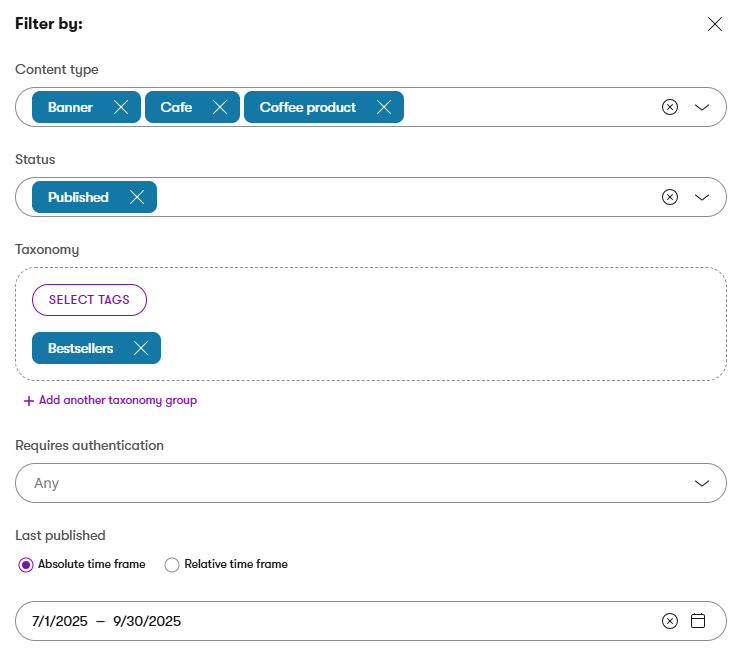Select Absolute time frame option
The width and height of the screenshot is (742, 655).
click(26, 565)
